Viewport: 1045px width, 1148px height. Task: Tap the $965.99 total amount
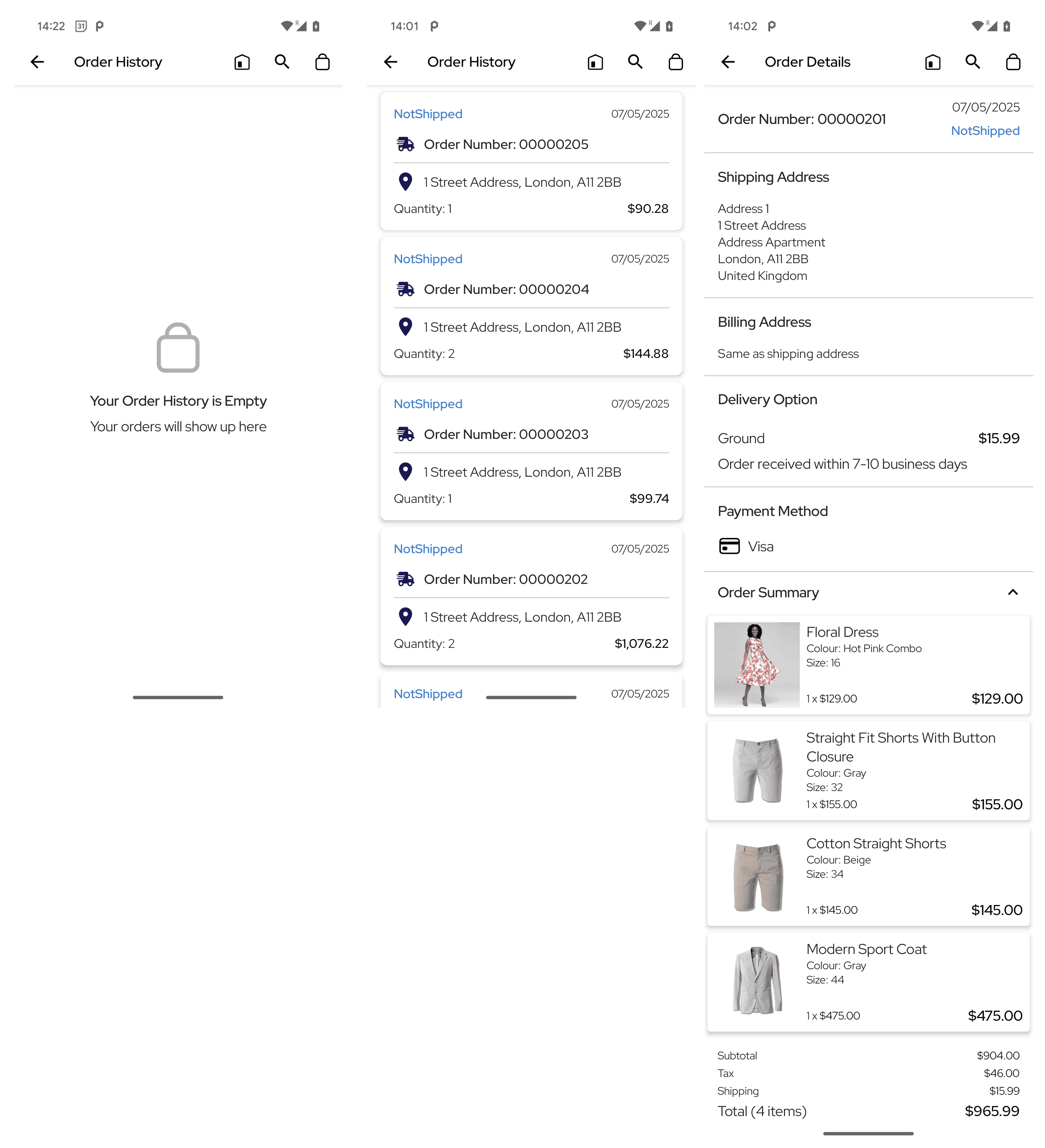pos(991,1111)
